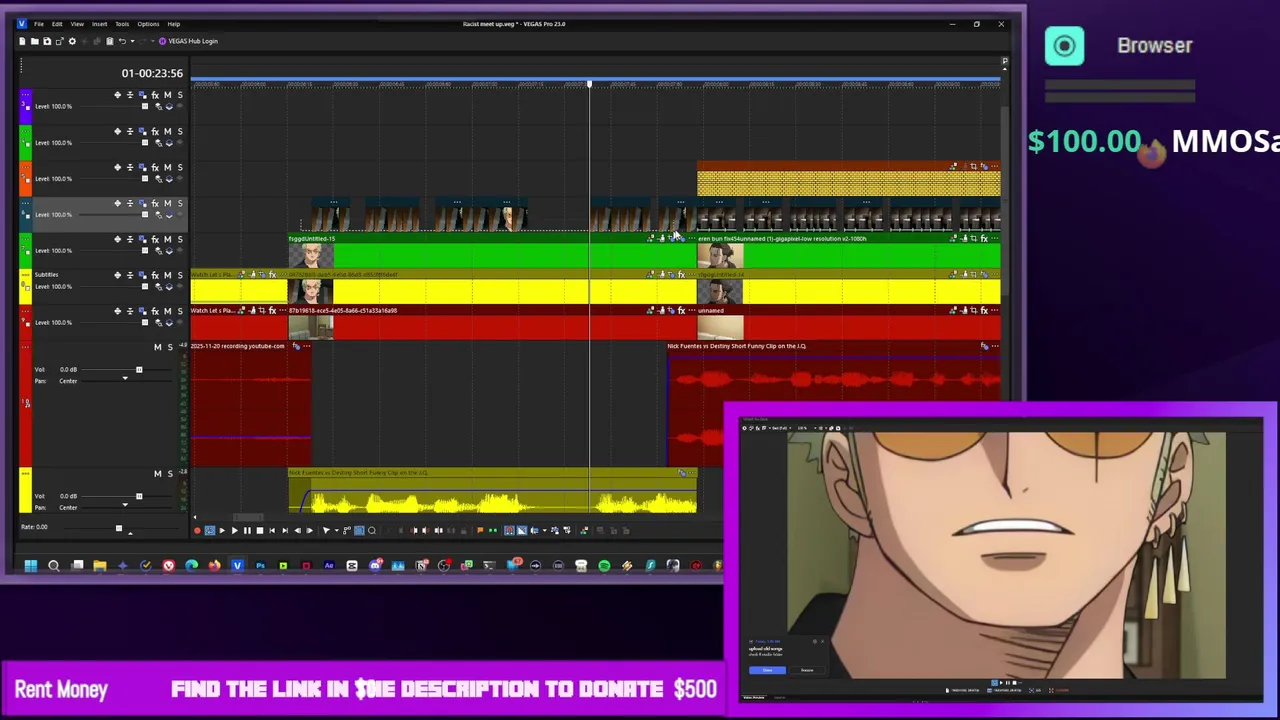
Task: Create a new project from the toolbar
Action: (x=22, y=41)
